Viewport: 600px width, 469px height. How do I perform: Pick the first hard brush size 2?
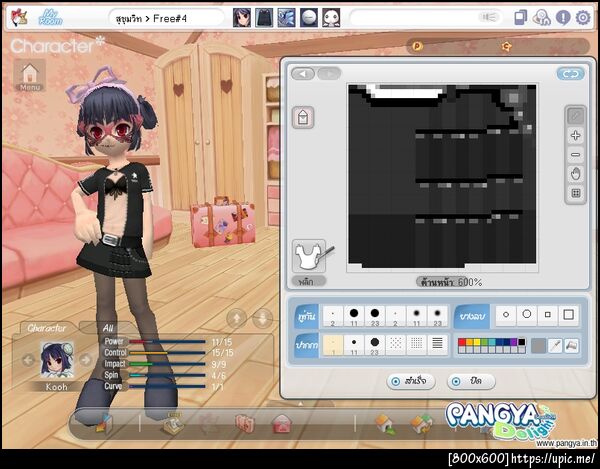pyautogui.click(x=333, y=316)
